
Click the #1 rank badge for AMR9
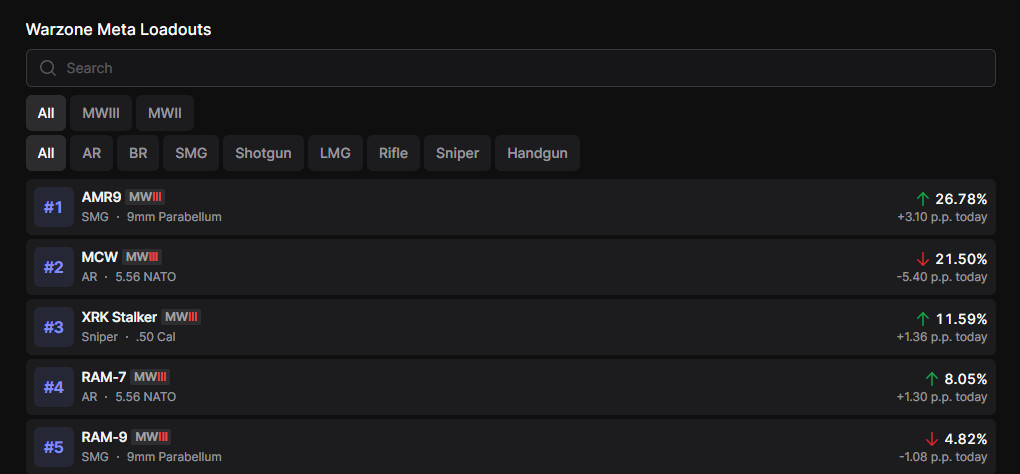(53, 208)
